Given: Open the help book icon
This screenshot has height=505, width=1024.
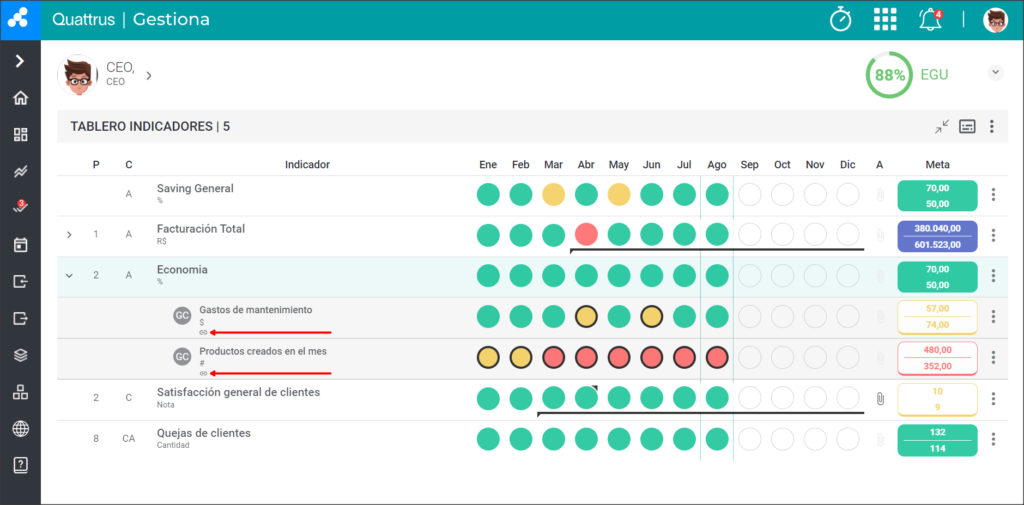Looking at the screenshot, I should coord(20,465).
